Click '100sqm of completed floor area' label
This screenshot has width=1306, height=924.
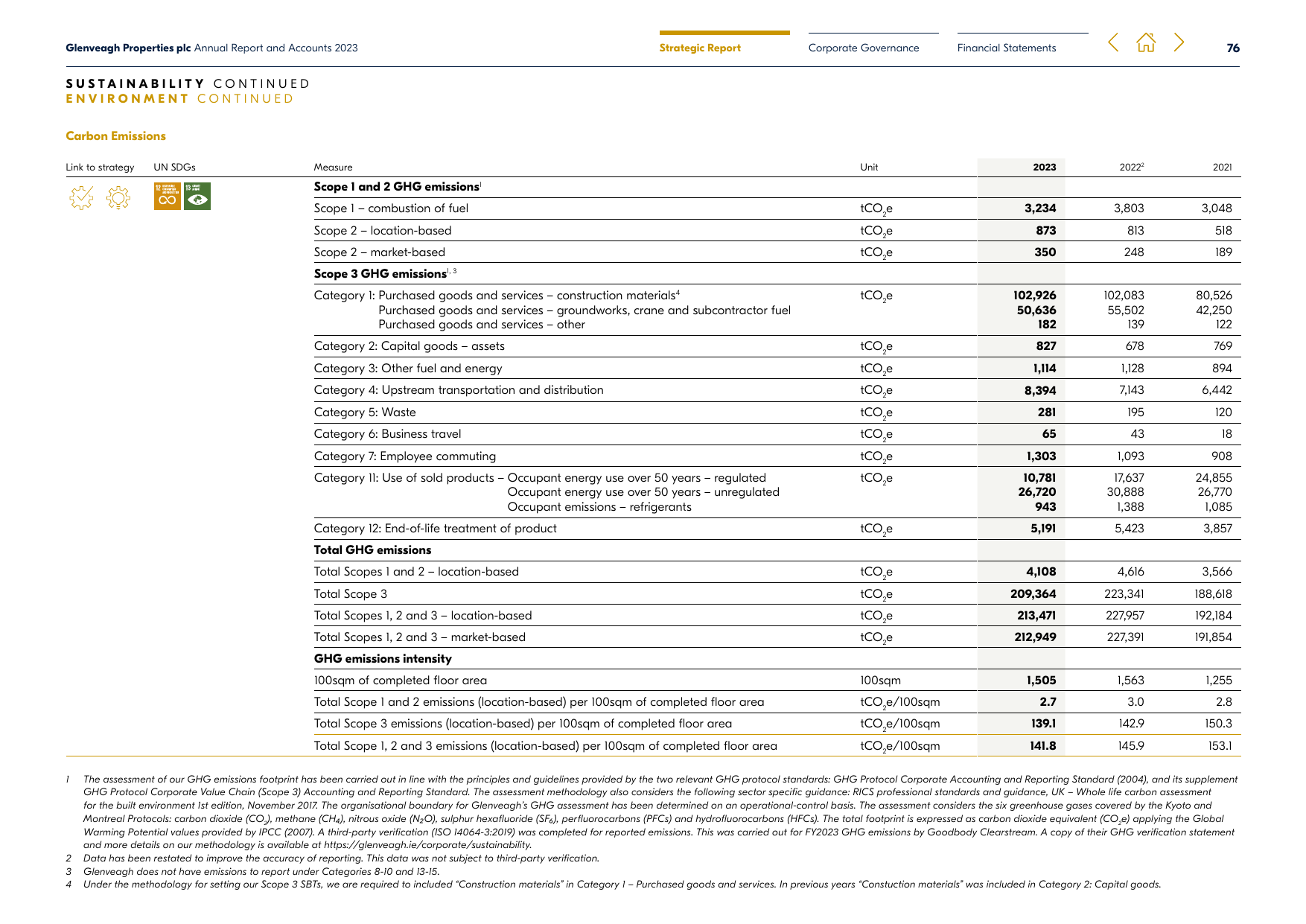point(401,681)
